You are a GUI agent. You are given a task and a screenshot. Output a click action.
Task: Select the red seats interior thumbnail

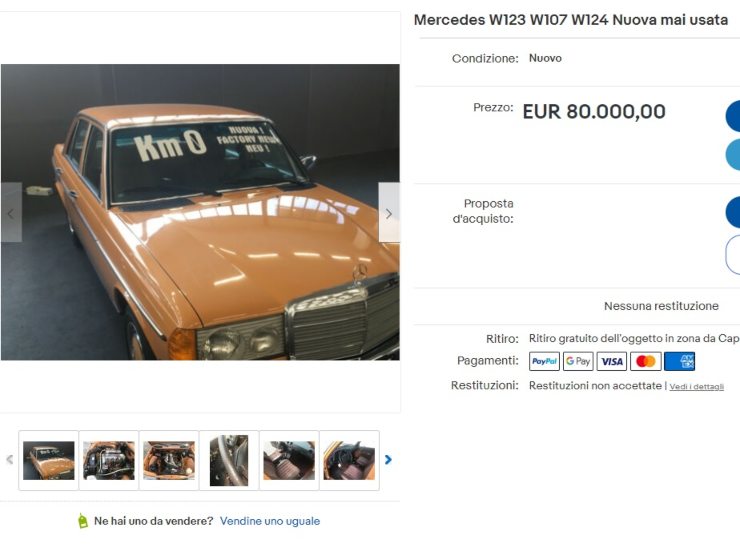tap(289, 460)
